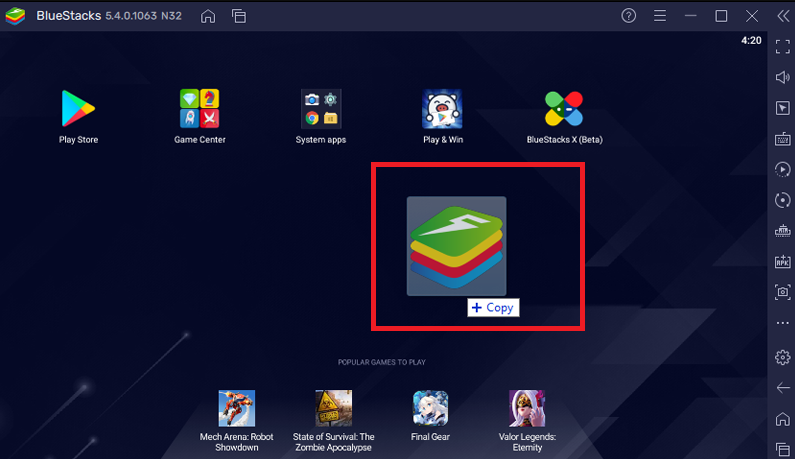Click the Install APK icon
This screenshot has height=459, width=795.
pyautogui.click(x=782, y=262)
